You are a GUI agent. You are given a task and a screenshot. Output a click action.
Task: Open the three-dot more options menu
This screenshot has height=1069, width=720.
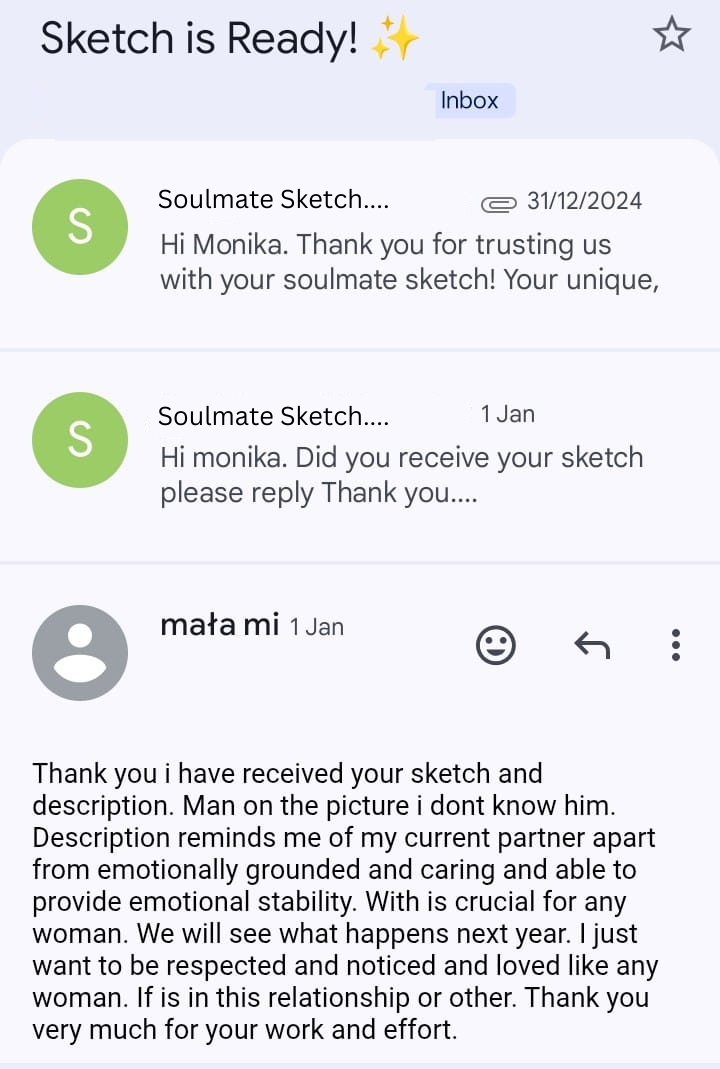pos(676,646)
